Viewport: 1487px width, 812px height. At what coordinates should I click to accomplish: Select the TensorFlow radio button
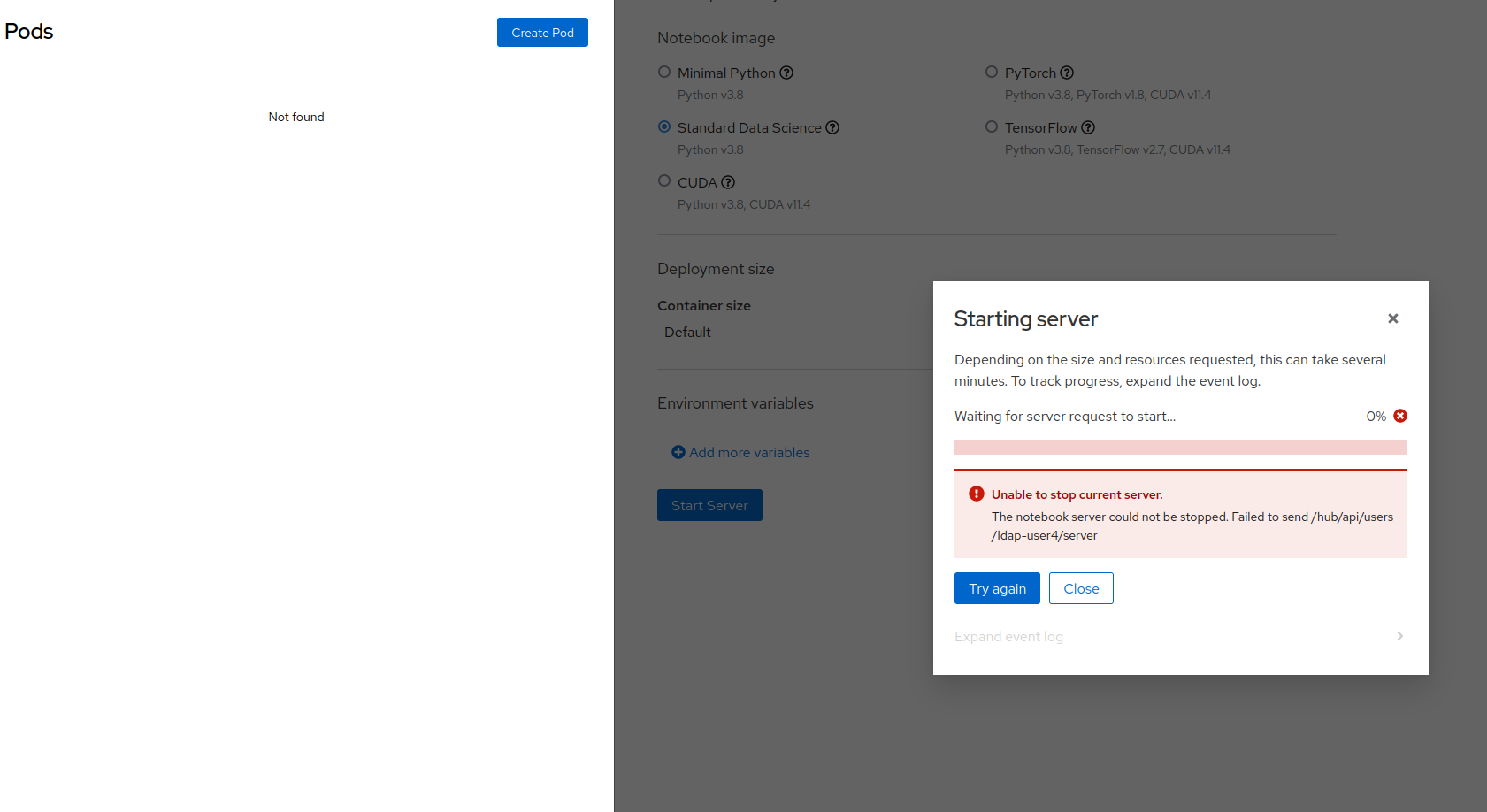click(992, 126)
